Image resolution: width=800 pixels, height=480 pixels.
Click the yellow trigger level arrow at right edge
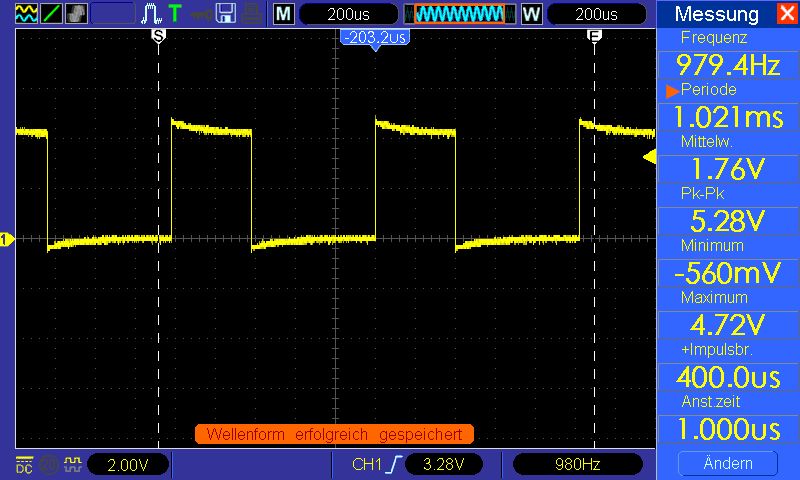pyautogui.click(x=649, y=157)
